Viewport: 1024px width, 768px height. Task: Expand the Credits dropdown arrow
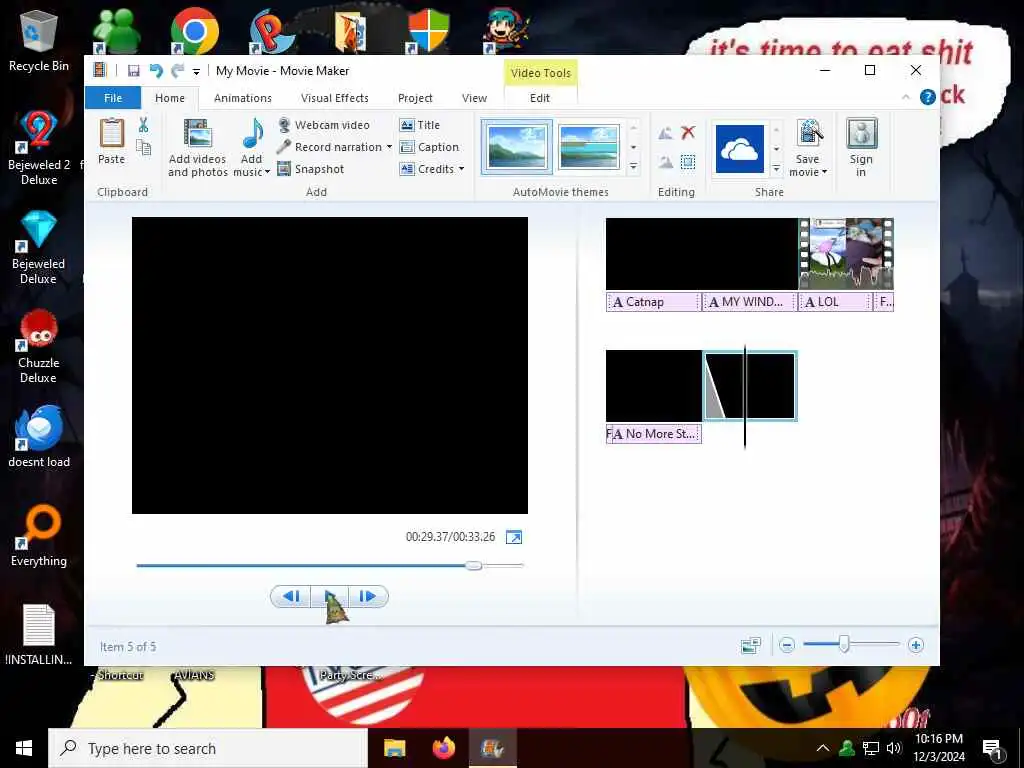pyautogui.click(x=461, y=169)
